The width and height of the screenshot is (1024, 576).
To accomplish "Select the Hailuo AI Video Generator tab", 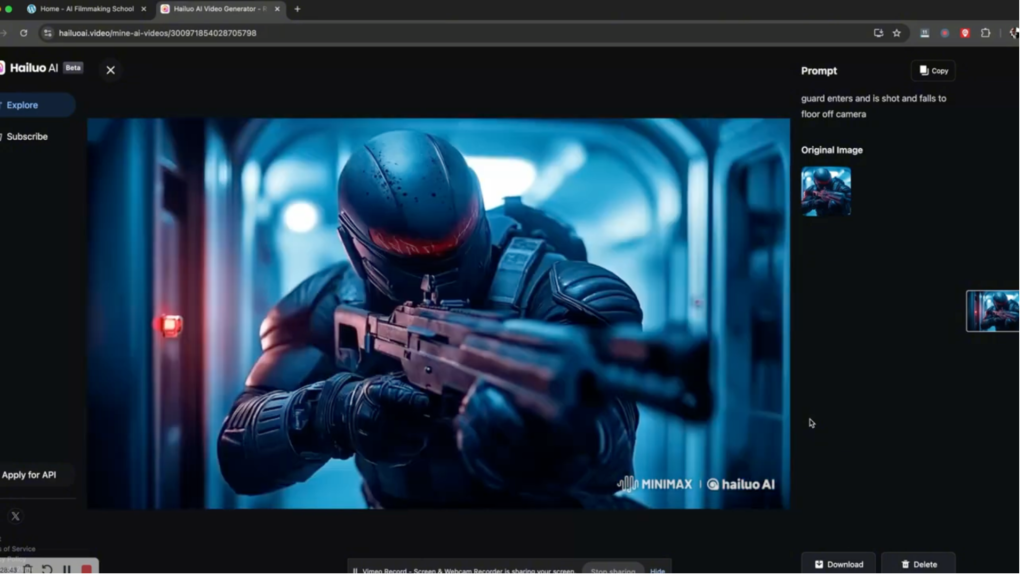I will coord(221,9).
